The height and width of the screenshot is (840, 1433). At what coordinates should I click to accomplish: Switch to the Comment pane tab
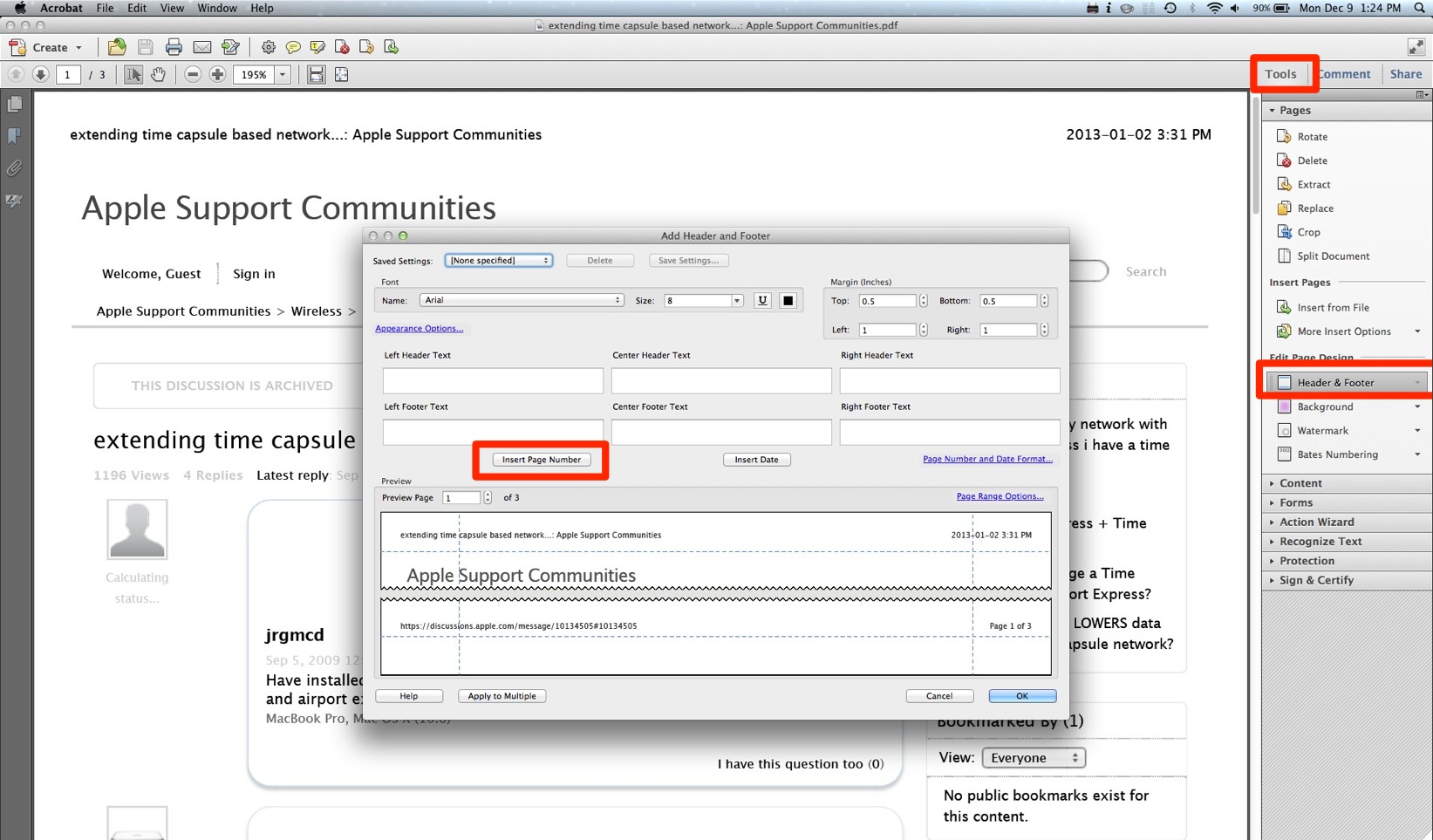click(x=1344, y=74)
